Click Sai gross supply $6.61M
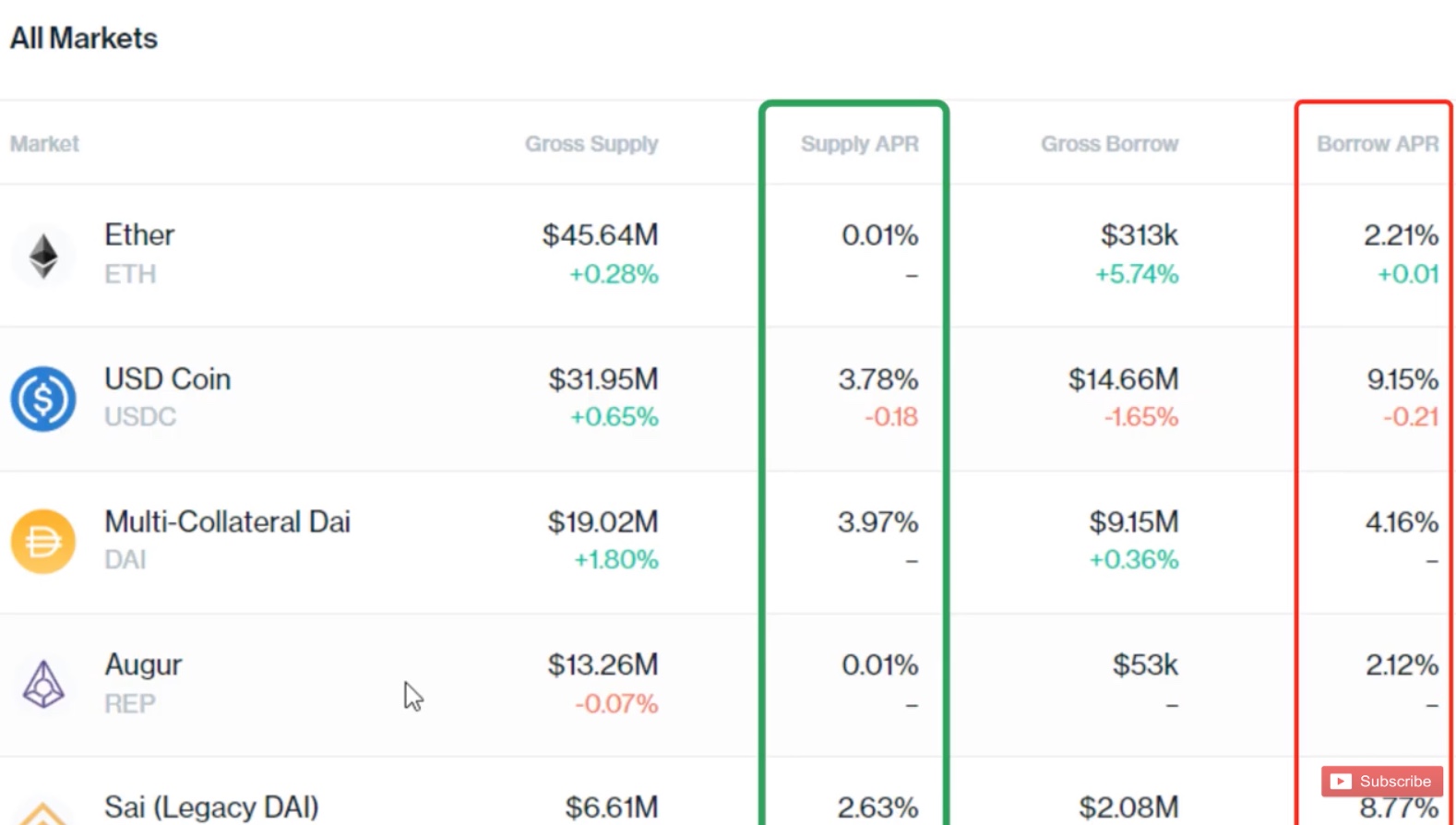This screenshot has width=1456, height=825. coord(612,807)
